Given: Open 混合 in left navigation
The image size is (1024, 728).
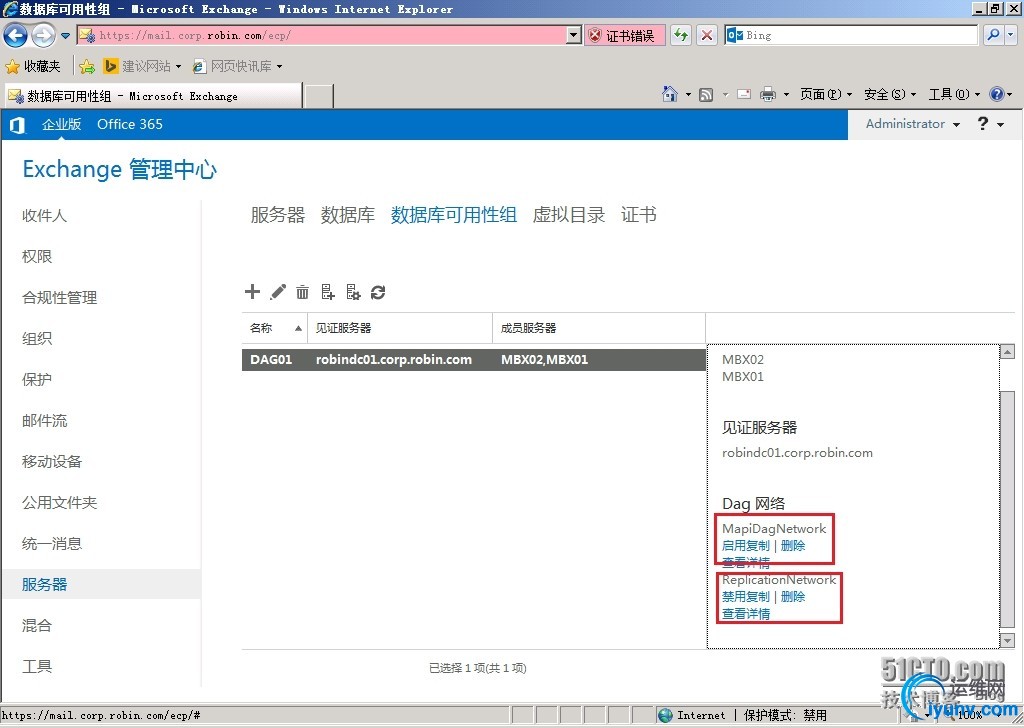Looking at the screenshot, I should point(37,625).
